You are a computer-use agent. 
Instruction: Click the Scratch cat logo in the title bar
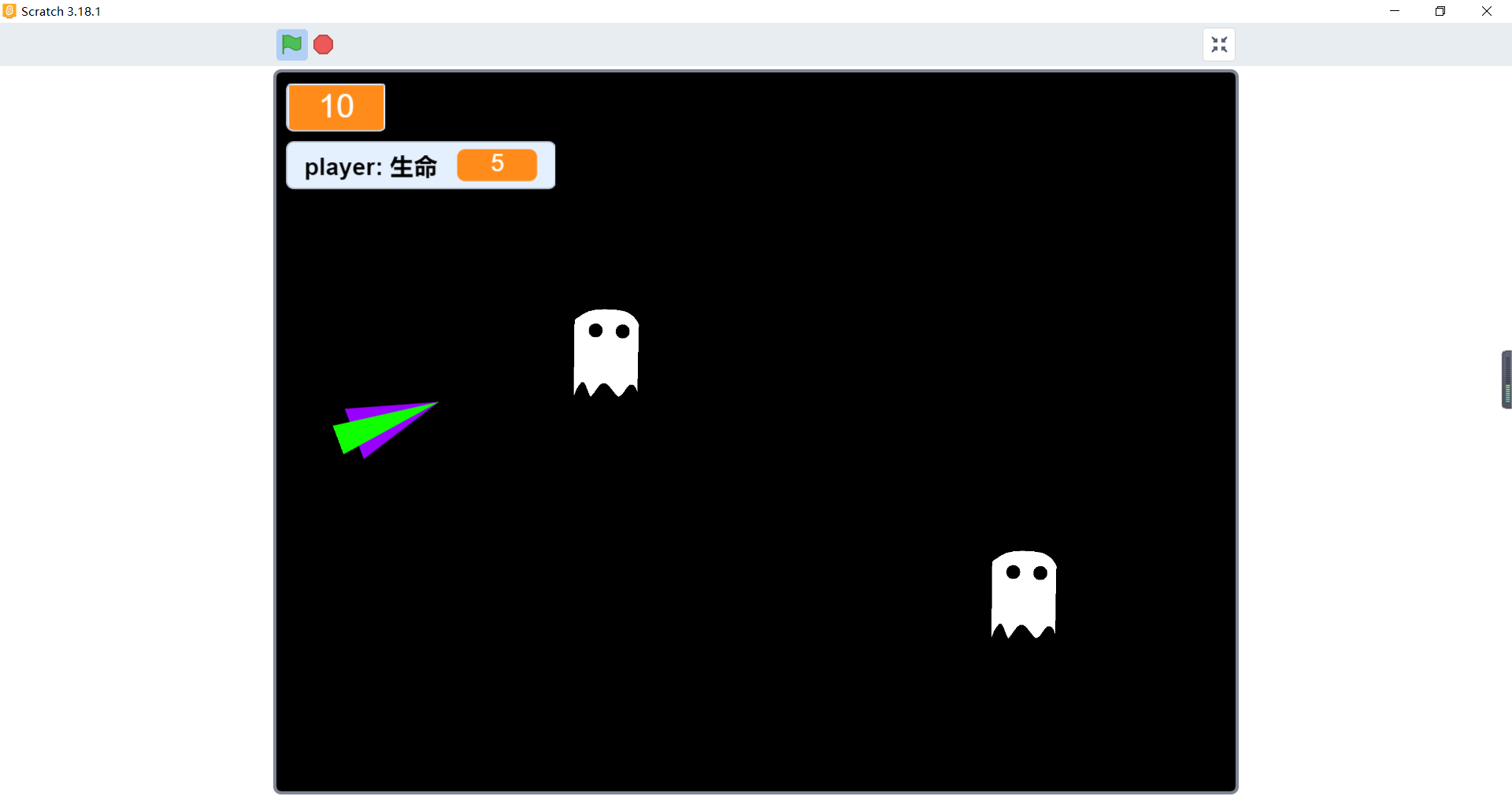[9, 11]
